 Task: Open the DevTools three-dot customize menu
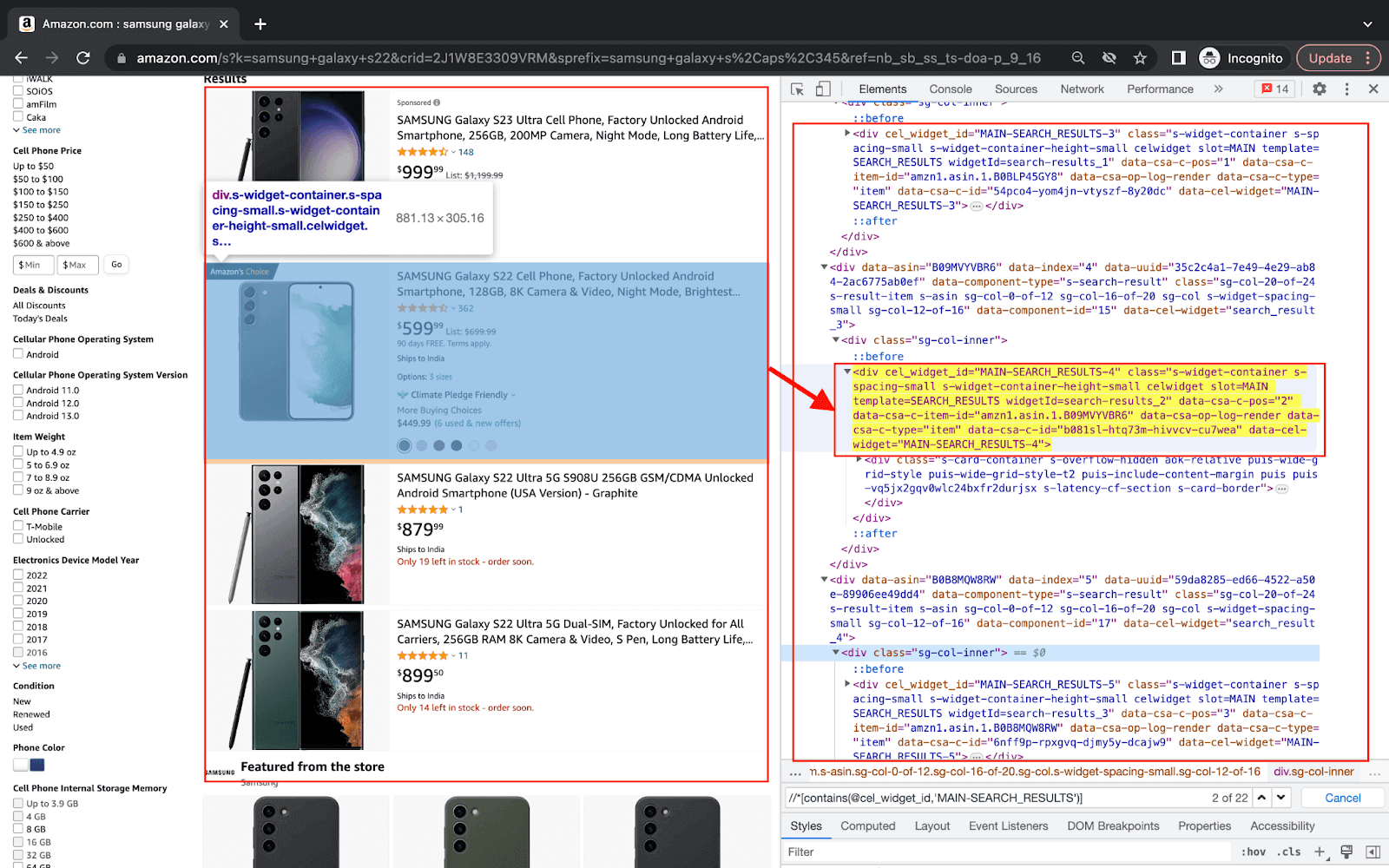[1346, 89]
